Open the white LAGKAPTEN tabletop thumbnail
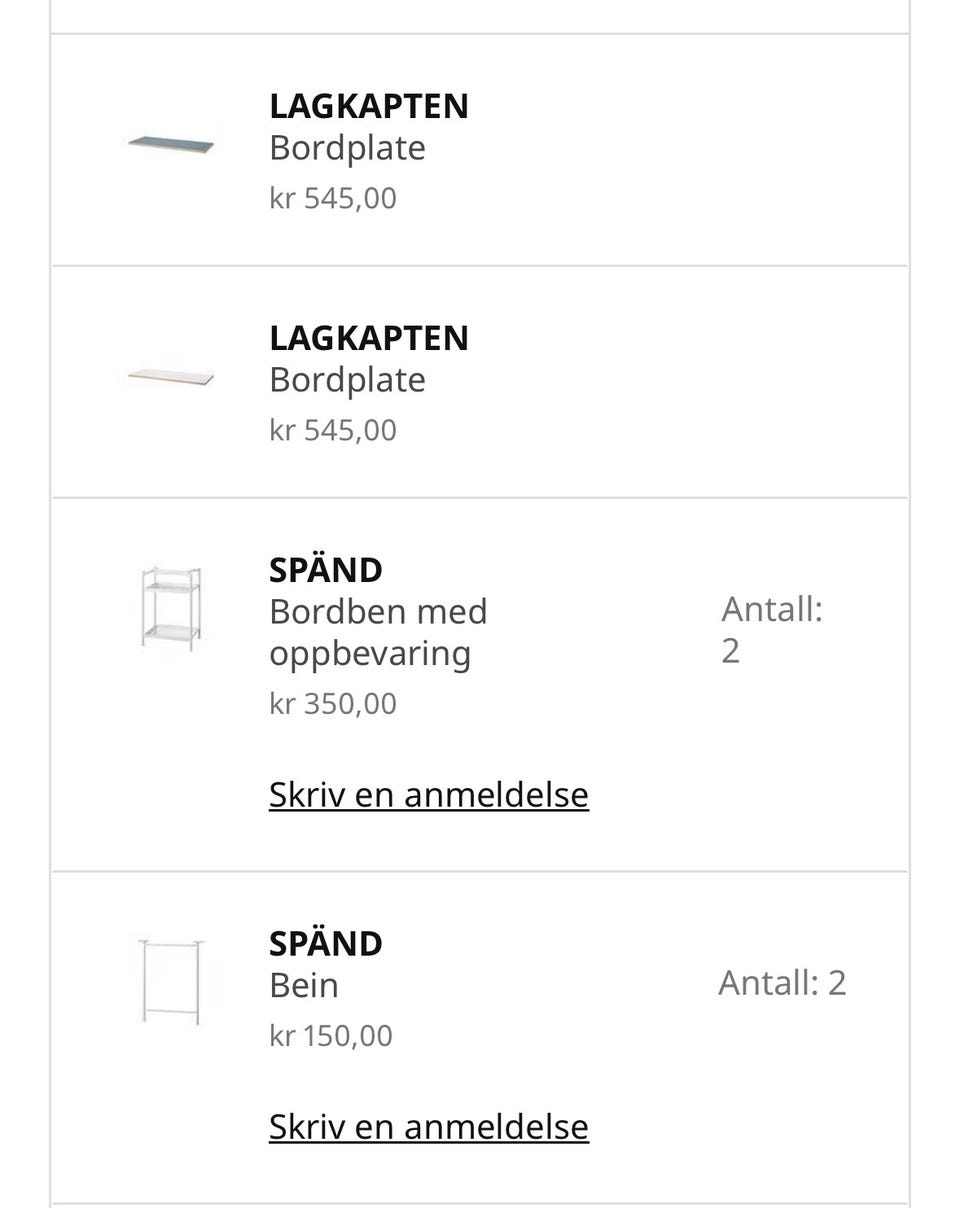The height and width of the screenshot is (1208, 960). pos(171,377)
